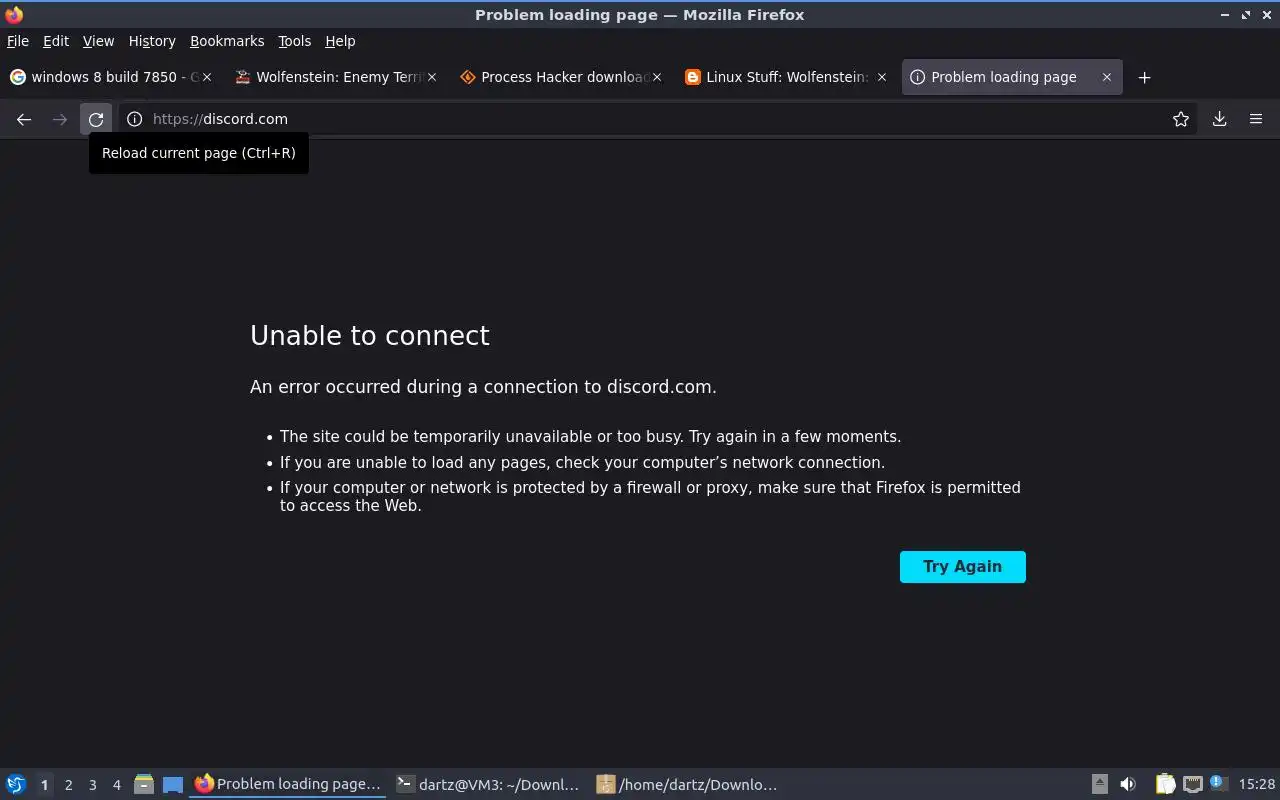1280x800 pixels.
Task: Click the show desktop taskbar icon
Action: [173, 785]
